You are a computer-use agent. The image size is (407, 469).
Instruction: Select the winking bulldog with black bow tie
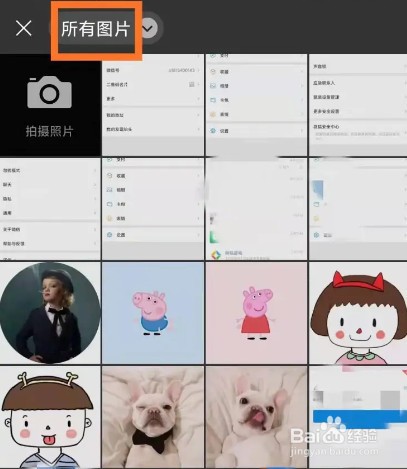pyautogui.click(x=153, y=417)
